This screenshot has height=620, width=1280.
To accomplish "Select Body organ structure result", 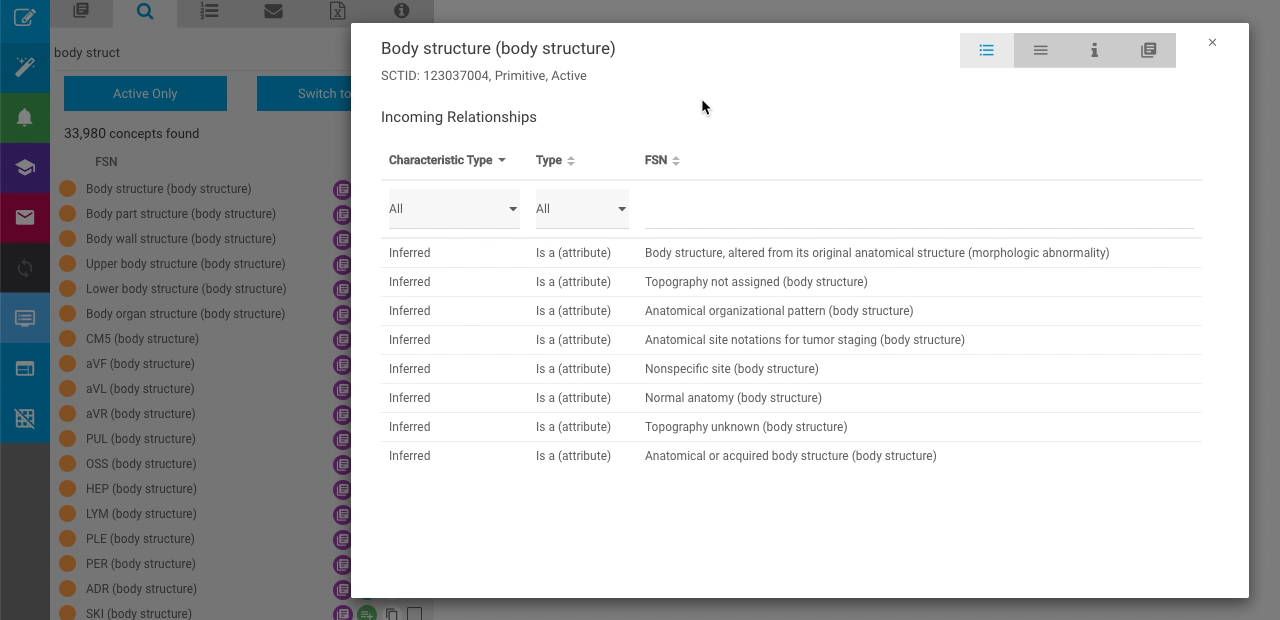I will (185, 314).
